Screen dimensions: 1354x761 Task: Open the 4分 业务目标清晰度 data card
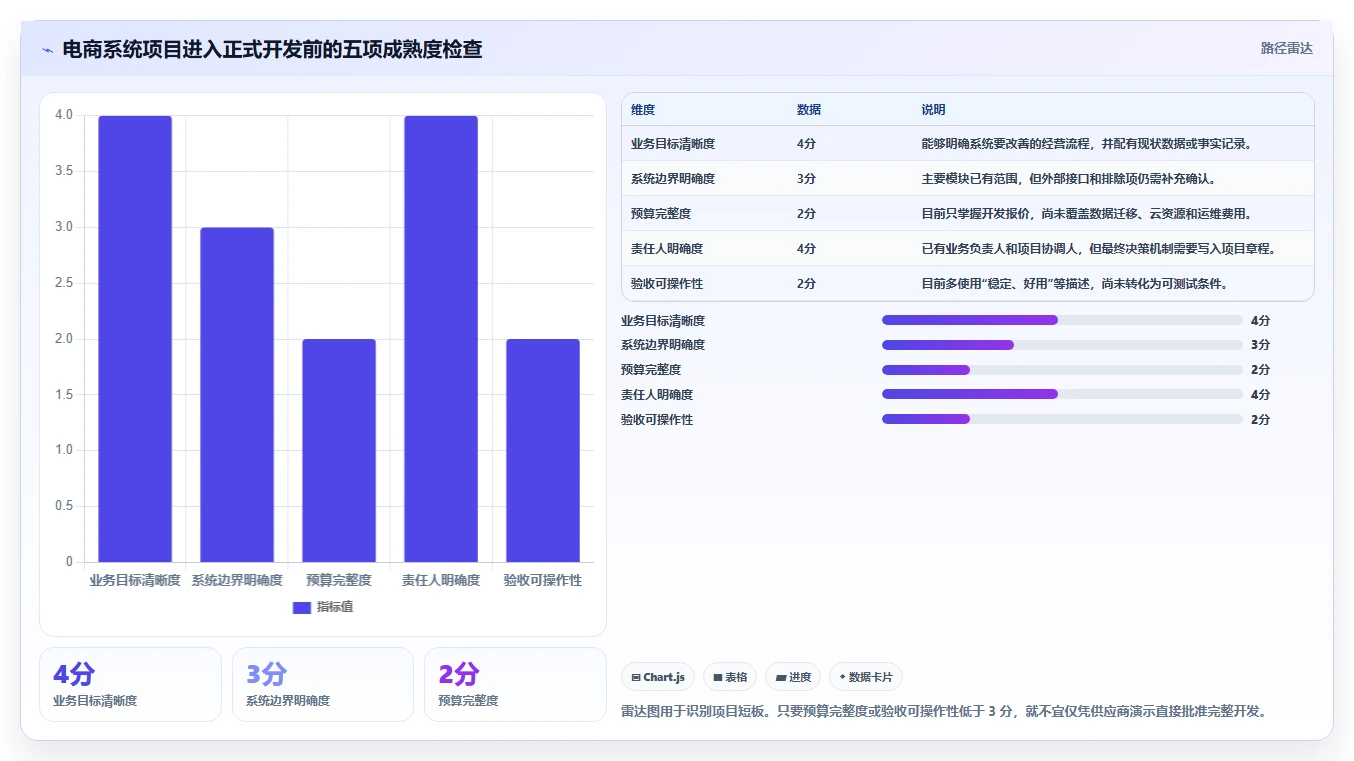(130, 684)
